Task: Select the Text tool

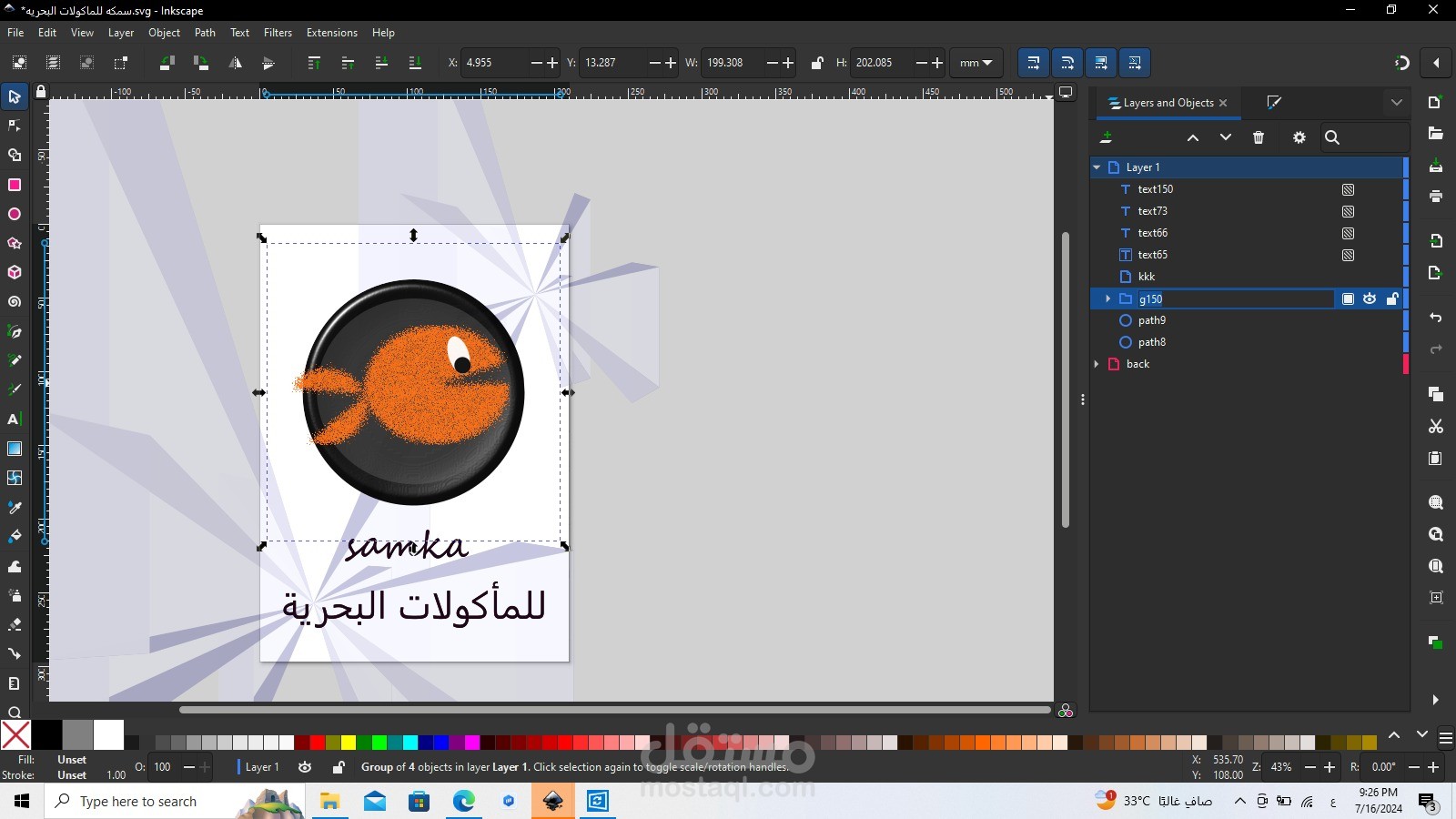Action: tap(15, 420)
